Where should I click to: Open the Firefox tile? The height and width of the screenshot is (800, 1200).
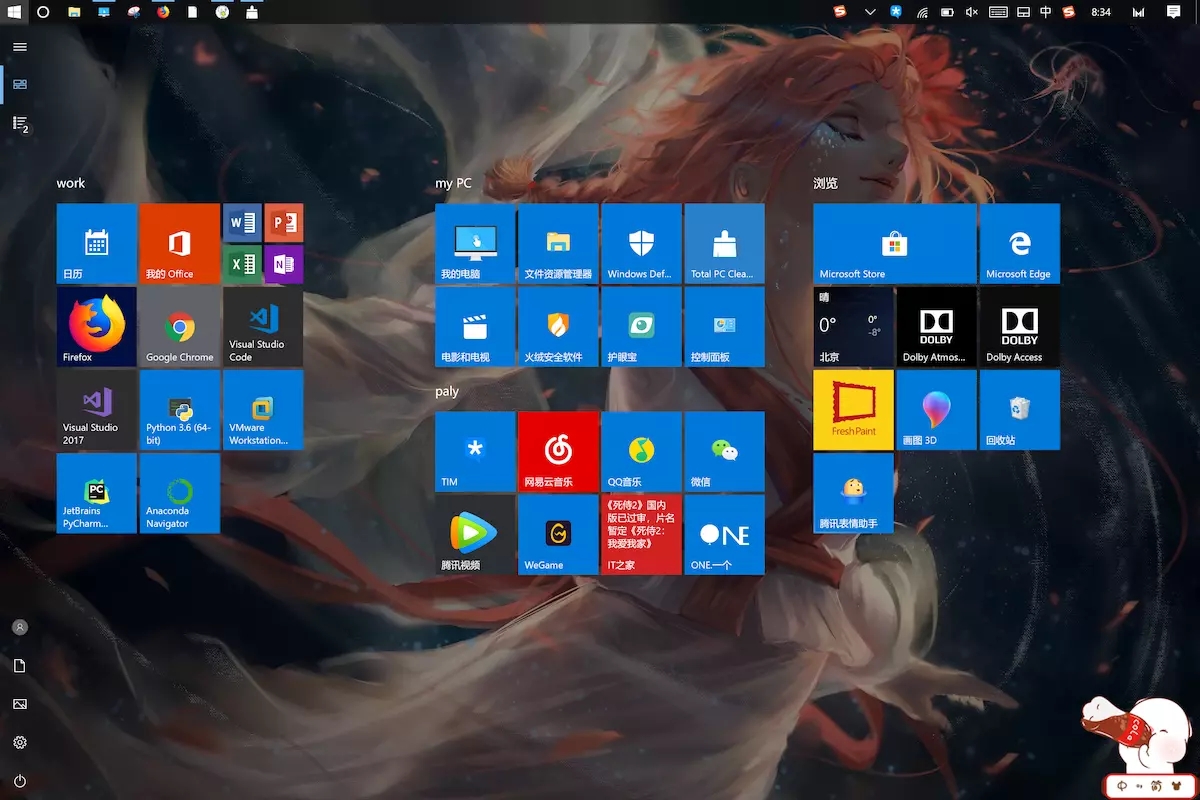(x=97, y=327)
